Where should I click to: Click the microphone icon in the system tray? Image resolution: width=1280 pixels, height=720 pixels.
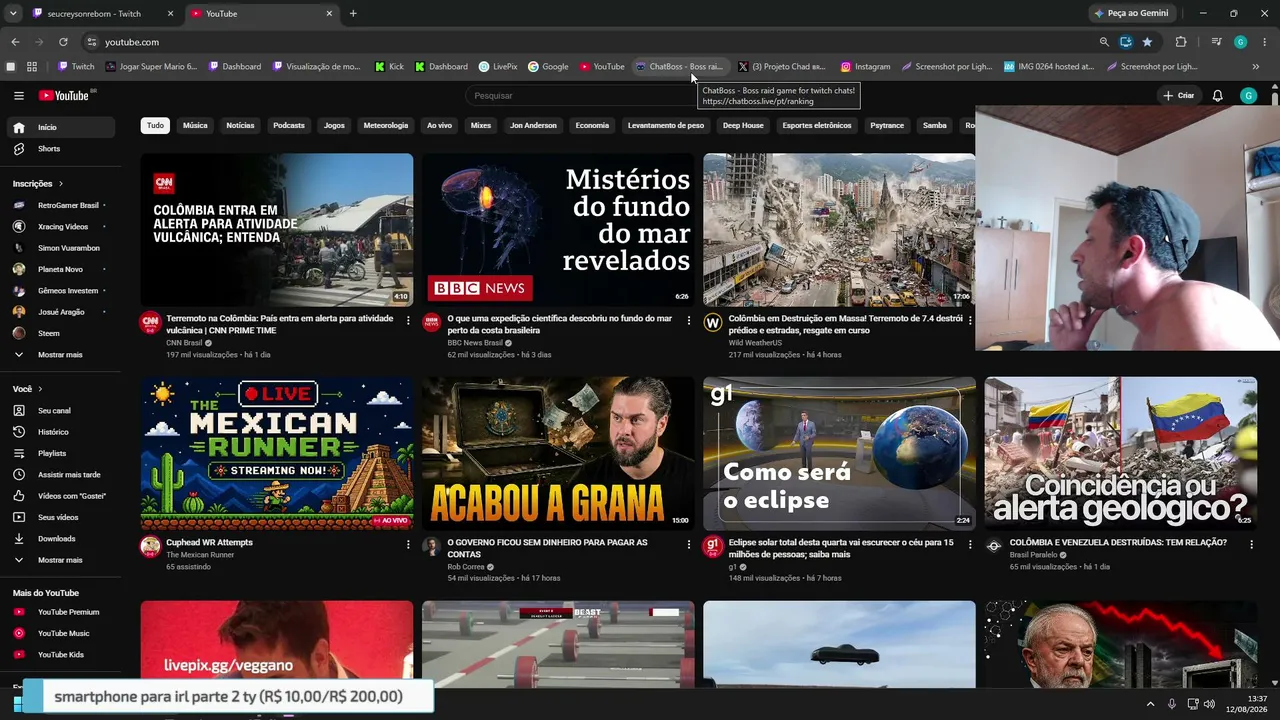(1172, 704)
